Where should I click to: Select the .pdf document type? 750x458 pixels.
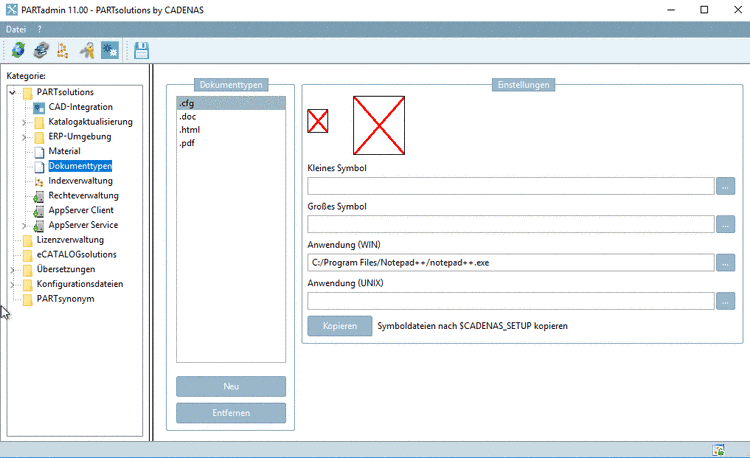231,143
